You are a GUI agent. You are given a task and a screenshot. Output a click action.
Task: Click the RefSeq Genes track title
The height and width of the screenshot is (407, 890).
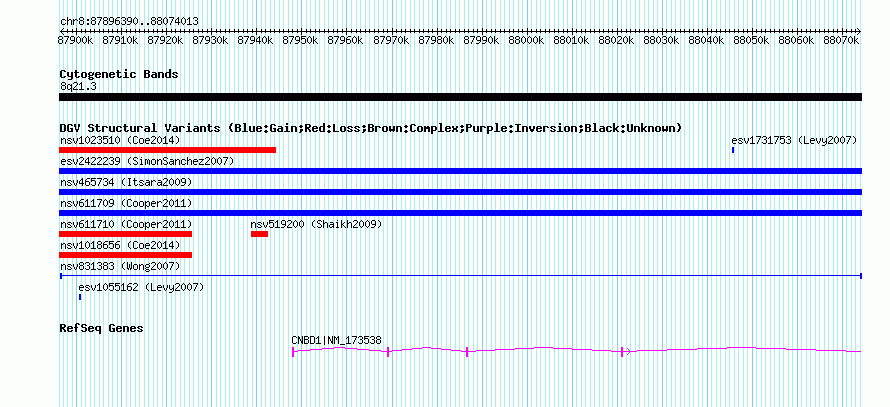click(x=102, y=328)
